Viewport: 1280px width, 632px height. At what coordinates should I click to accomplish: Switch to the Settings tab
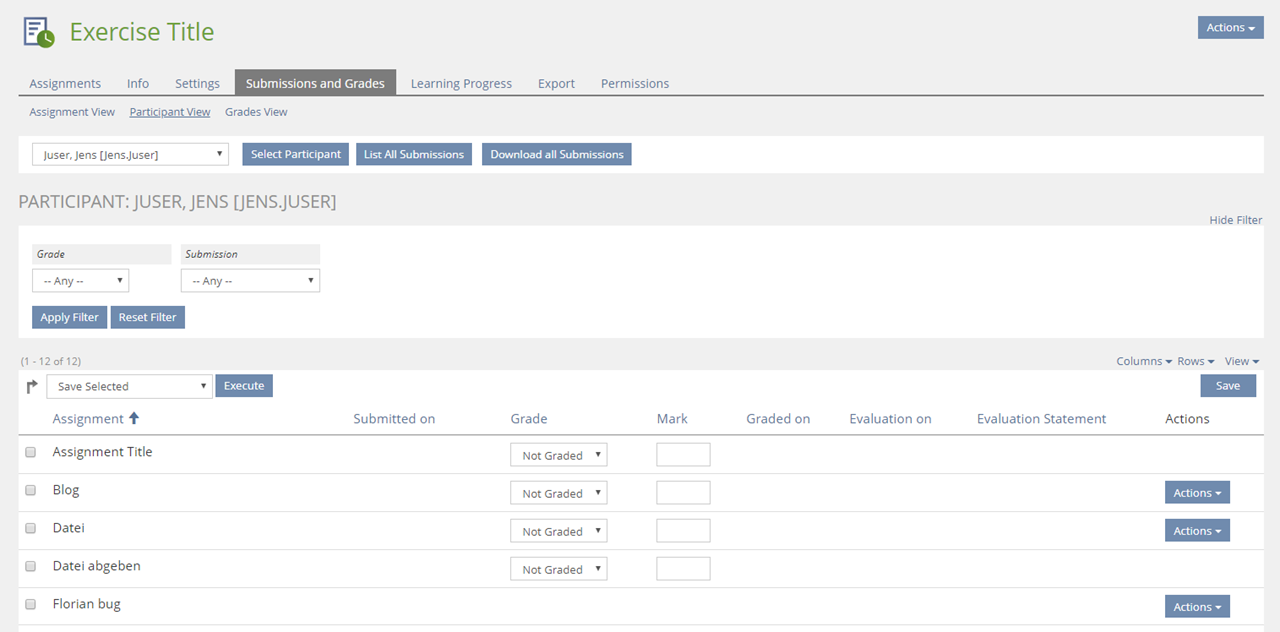click(197, 83)
